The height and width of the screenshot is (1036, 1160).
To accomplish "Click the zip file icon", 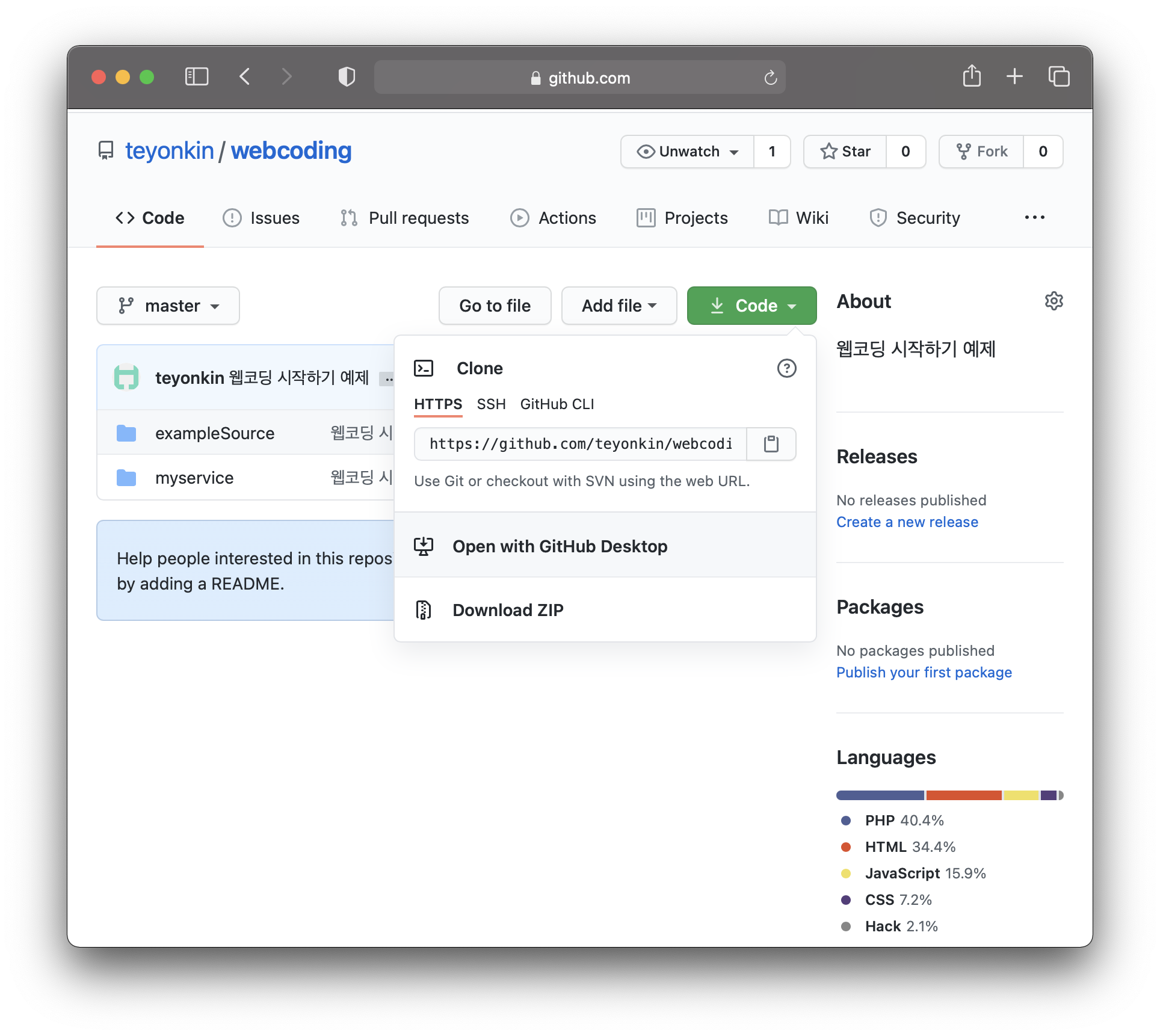I will pyautogui.click(x=424, y=610).
